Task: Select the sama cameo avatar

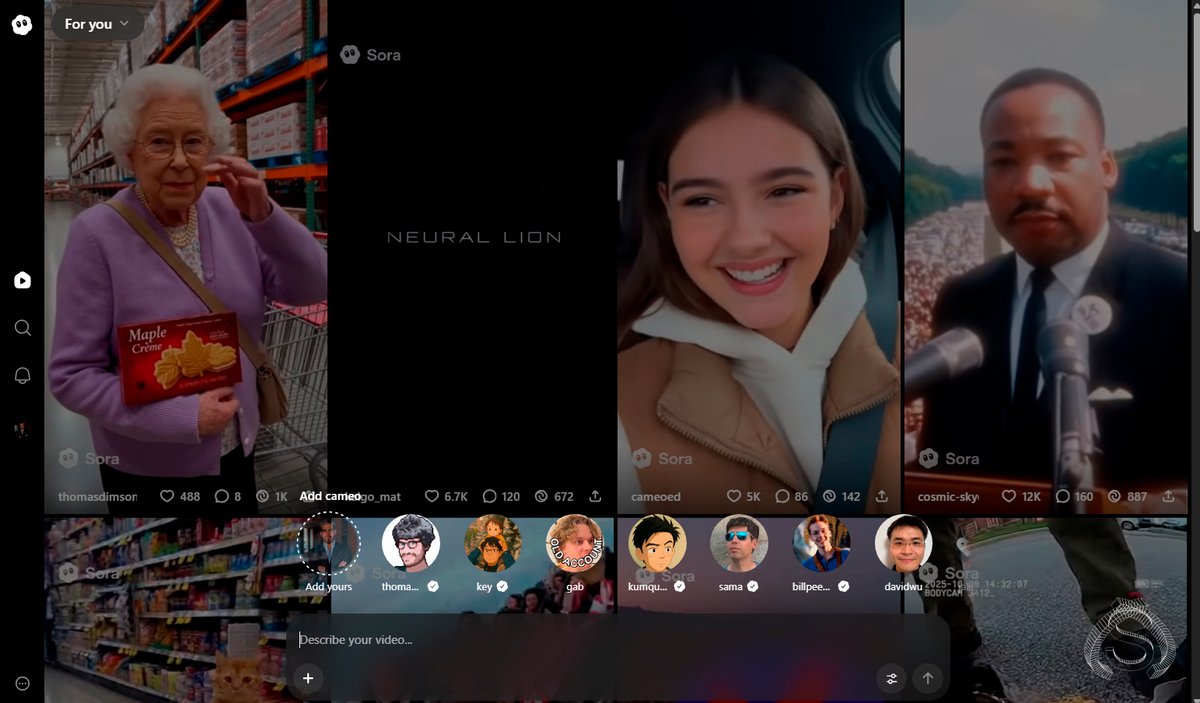Action: pyautogui.click(x=739, y=543)
